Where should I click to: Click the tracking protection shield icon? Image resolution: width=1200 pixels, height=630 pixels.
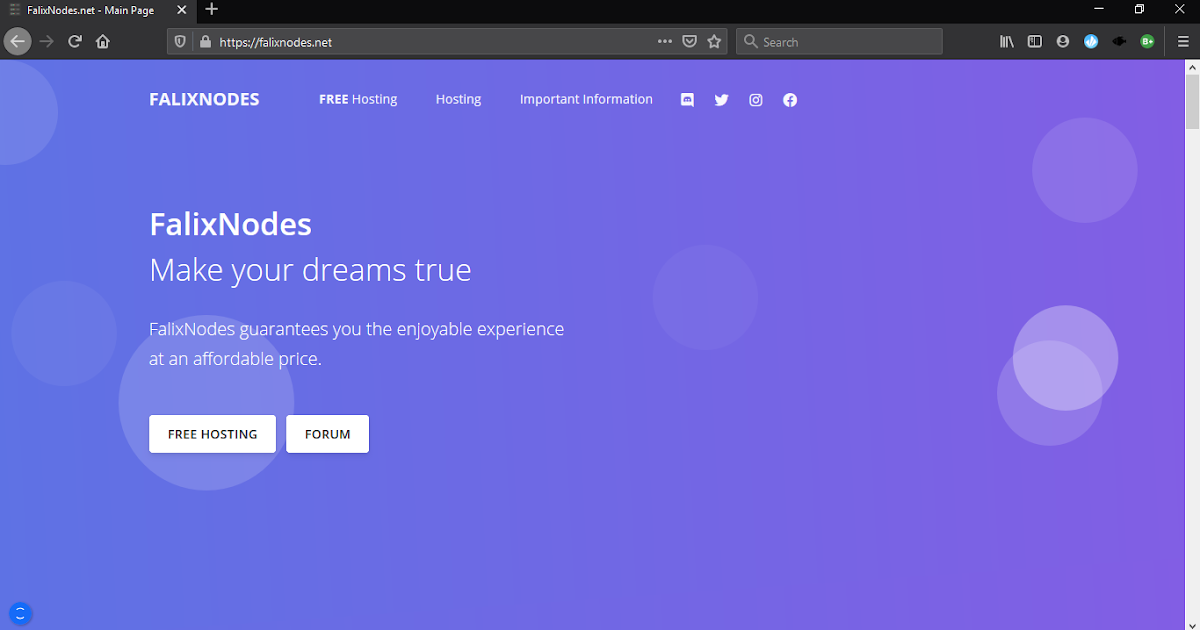182,41
